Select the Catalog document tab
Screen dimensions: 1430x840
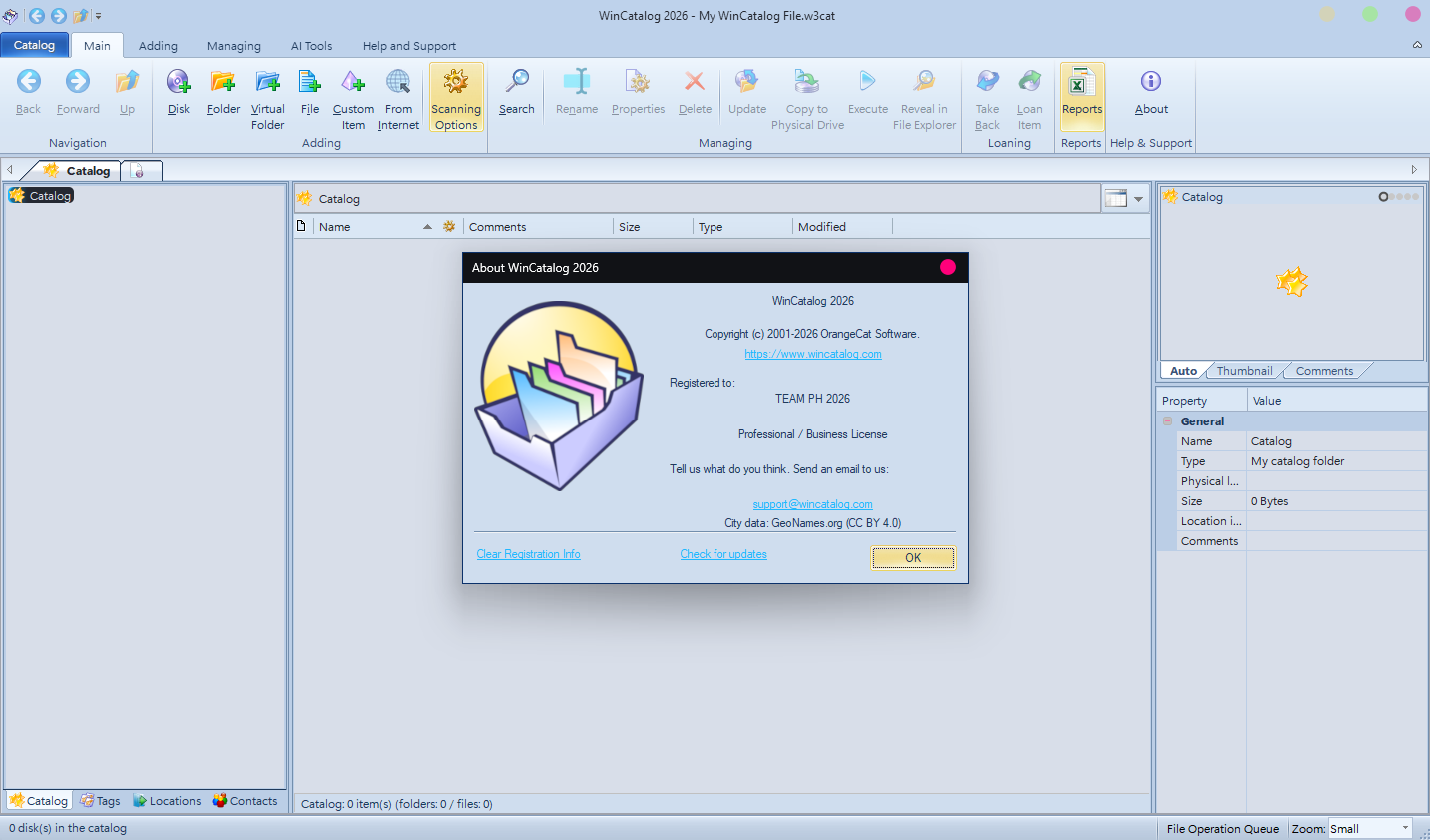tap(77, 170)
